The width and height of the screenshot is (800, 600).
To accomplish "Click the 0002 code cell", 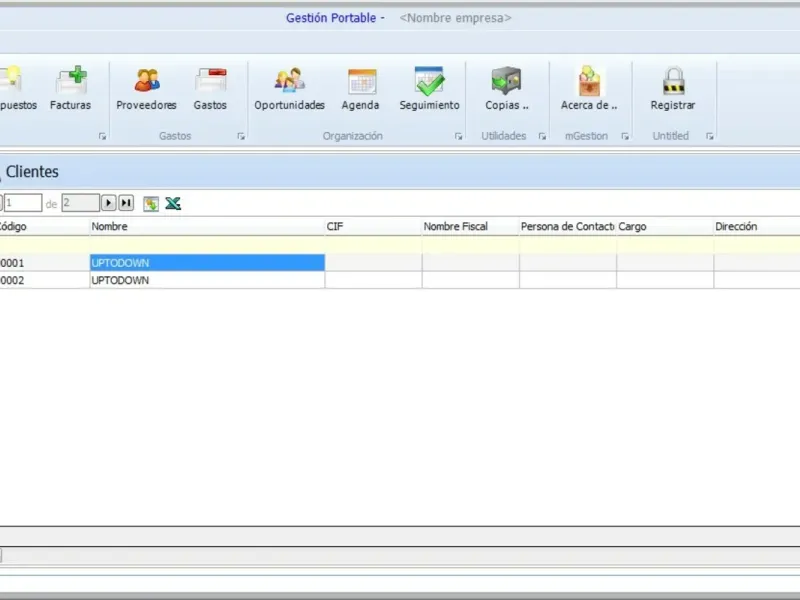I will (44, 280).
